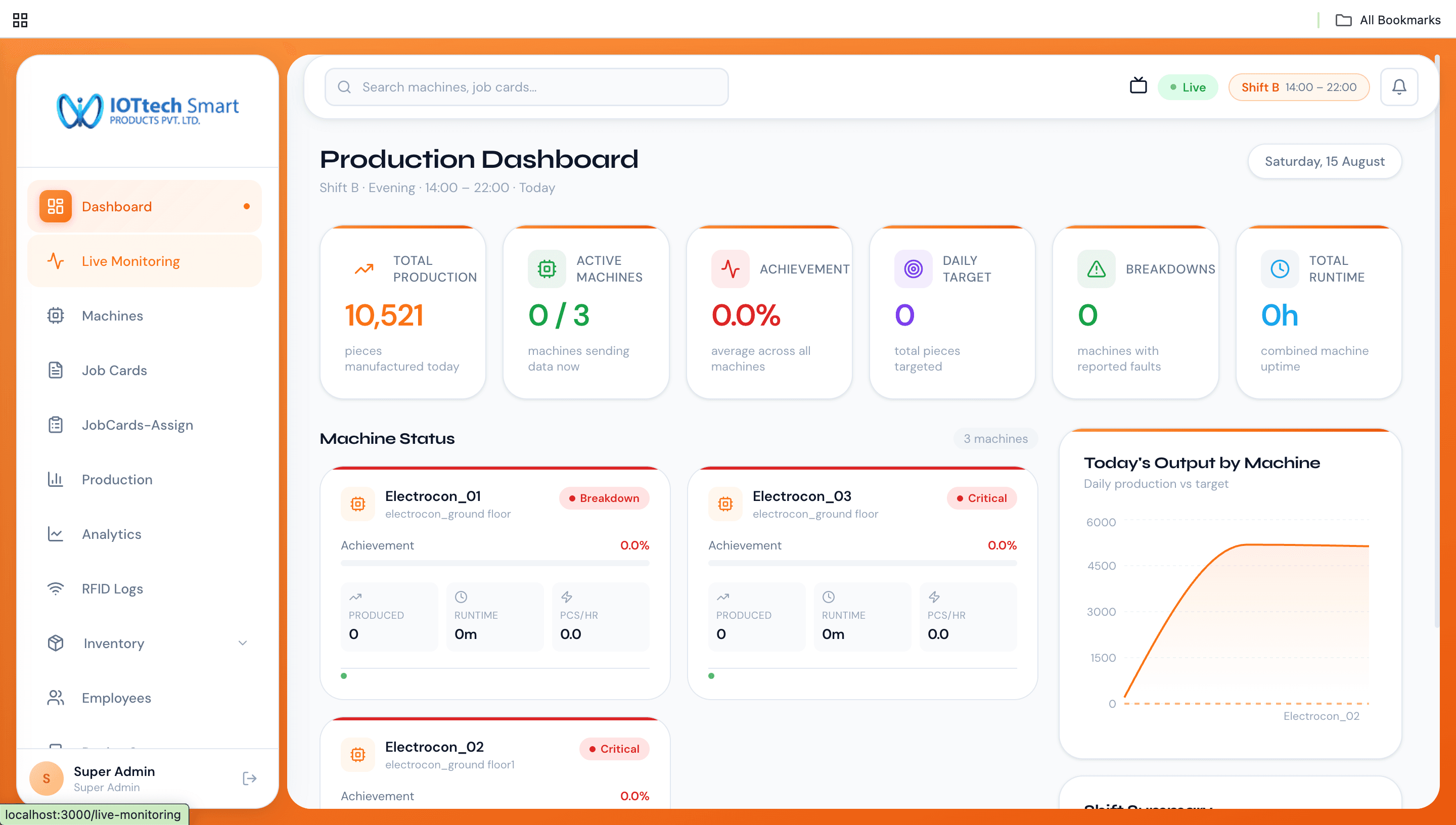
Task: Click the Production bar chart icon
Action: 56,479
